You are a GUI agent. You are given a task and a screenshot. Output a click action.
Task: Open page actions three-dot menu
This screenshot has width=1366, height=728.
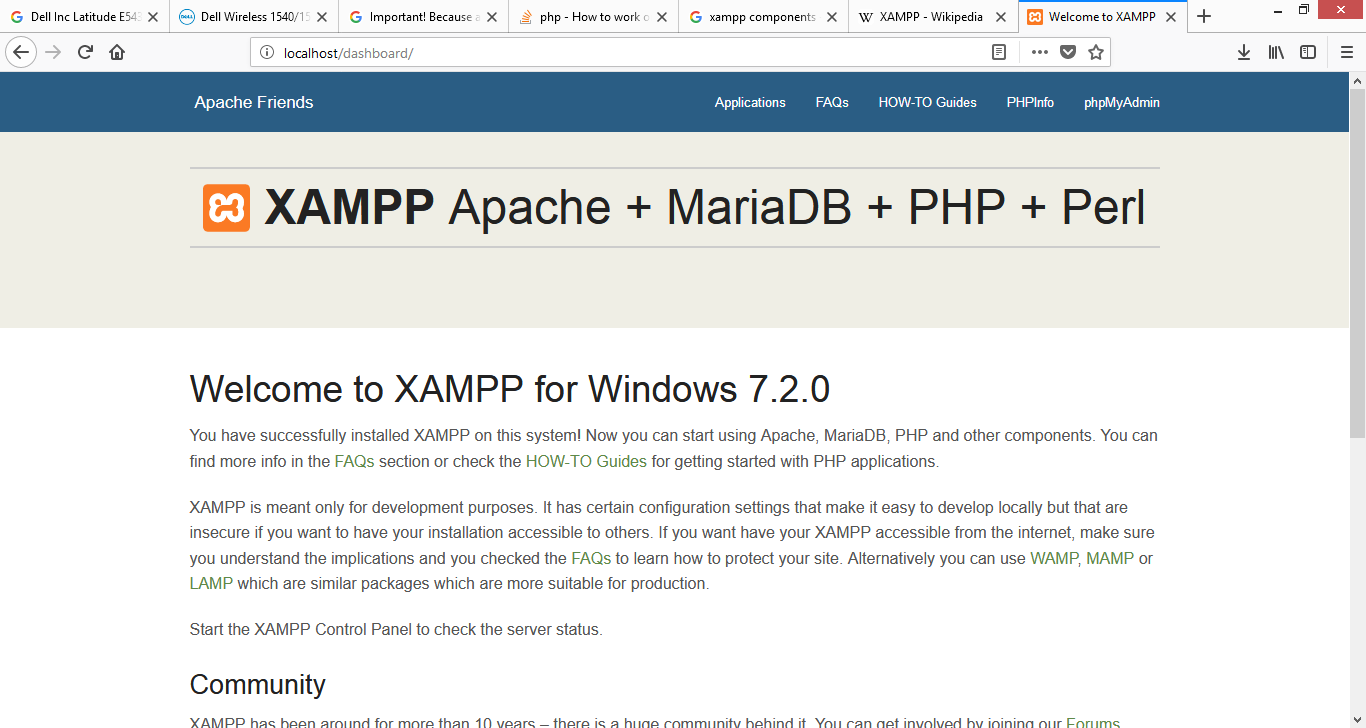1040,52
